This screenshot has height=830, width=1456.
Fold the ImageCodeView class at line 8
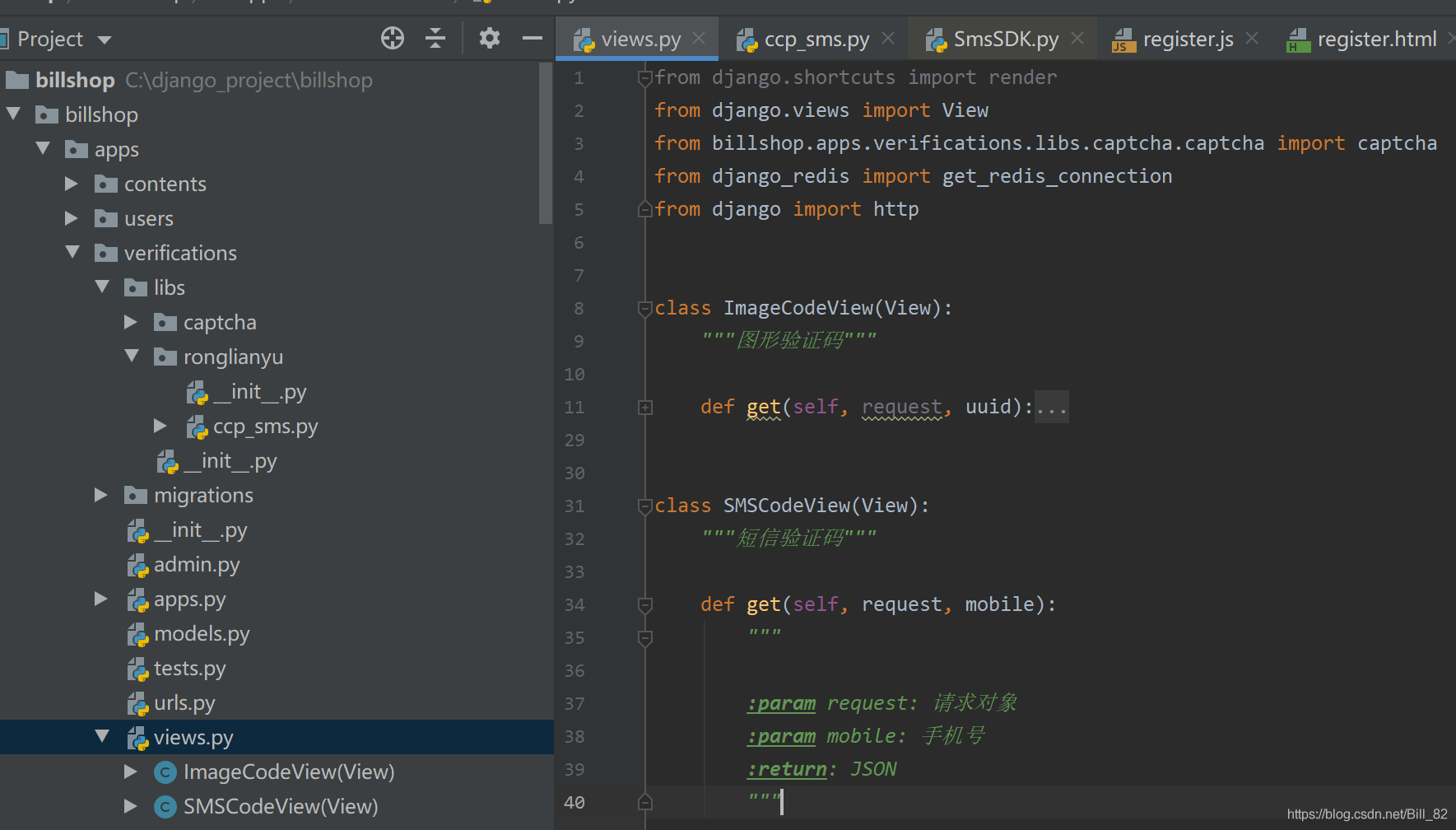coord(645,309)
